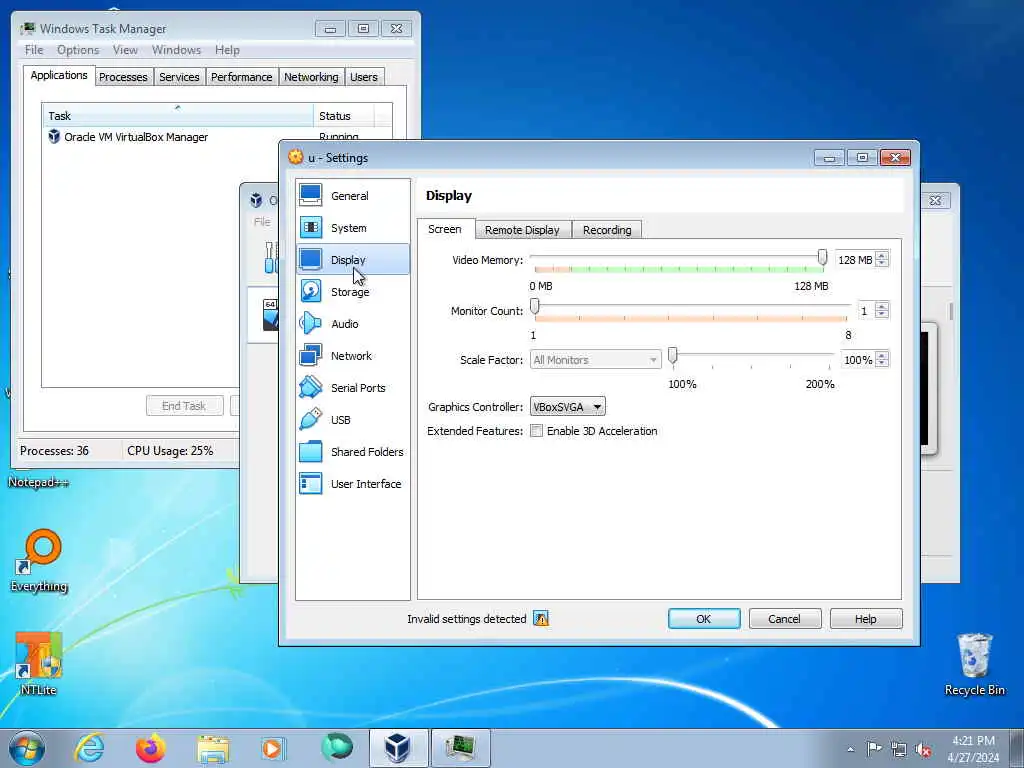Click the Scale Factor spinbox arrows
Screen dimensions: 1024x768
(x=882, y=359)
